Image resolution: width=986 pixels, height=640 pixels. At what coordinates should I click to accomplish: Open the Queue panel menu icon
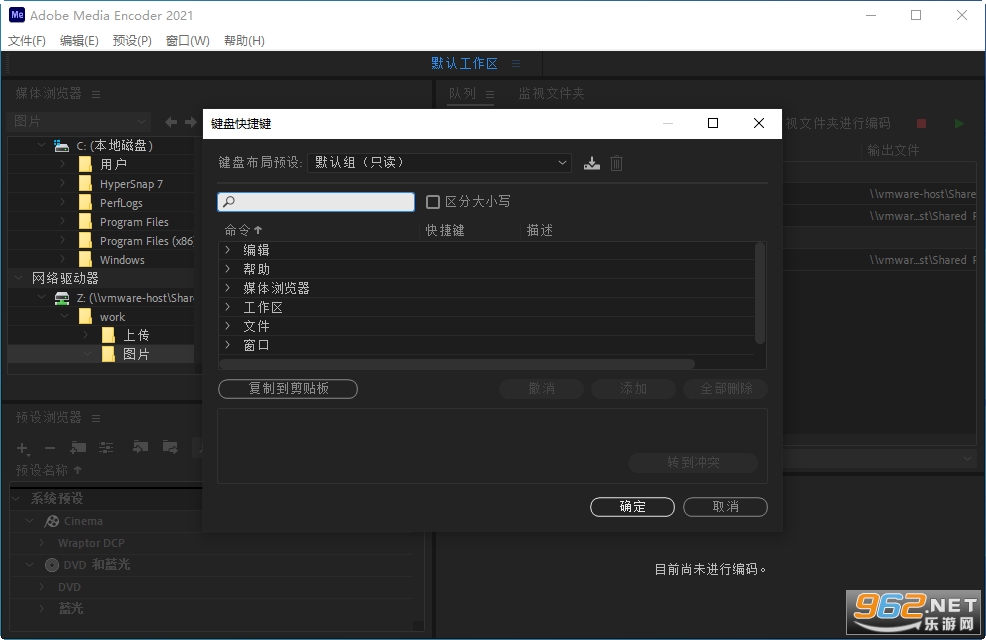490,94
